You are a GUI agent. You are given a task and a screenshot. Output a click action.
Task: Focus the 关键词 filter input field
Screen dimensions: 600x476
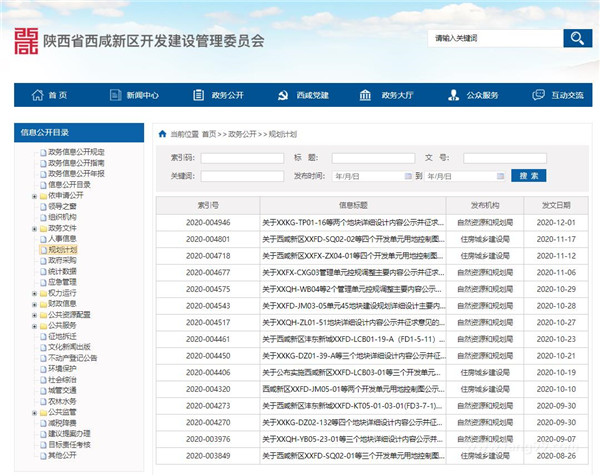click(x=242, y=176)
